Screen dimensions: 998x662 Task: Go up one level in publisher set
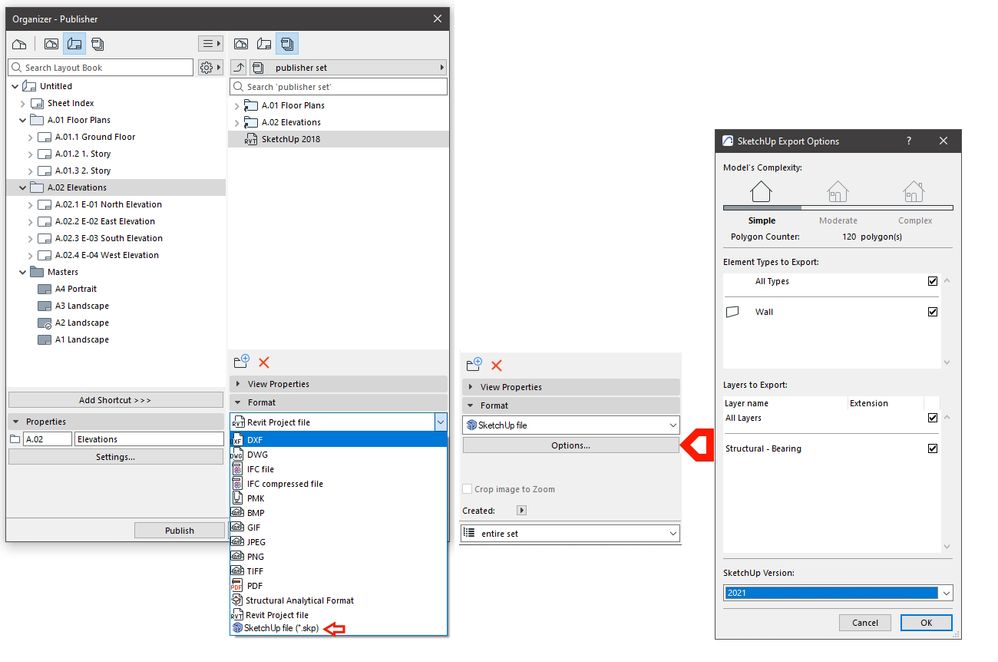pyautogui.click(x=239, y=67)
